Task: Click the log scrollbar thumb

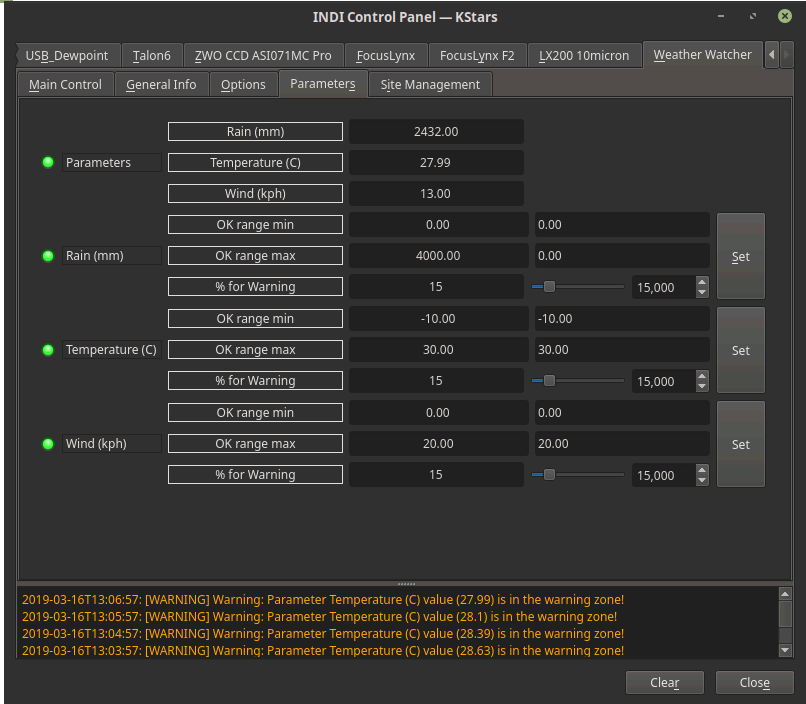Action: click(x=785, y=614)
